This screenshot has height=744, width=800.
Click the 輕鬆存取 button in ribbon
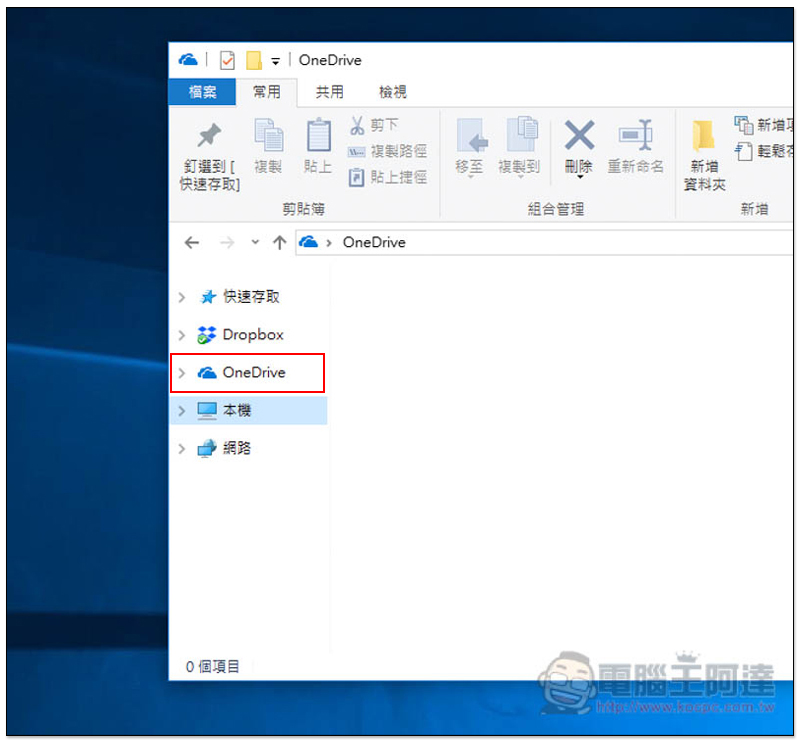pyautogui.click(x=764, y=151)
